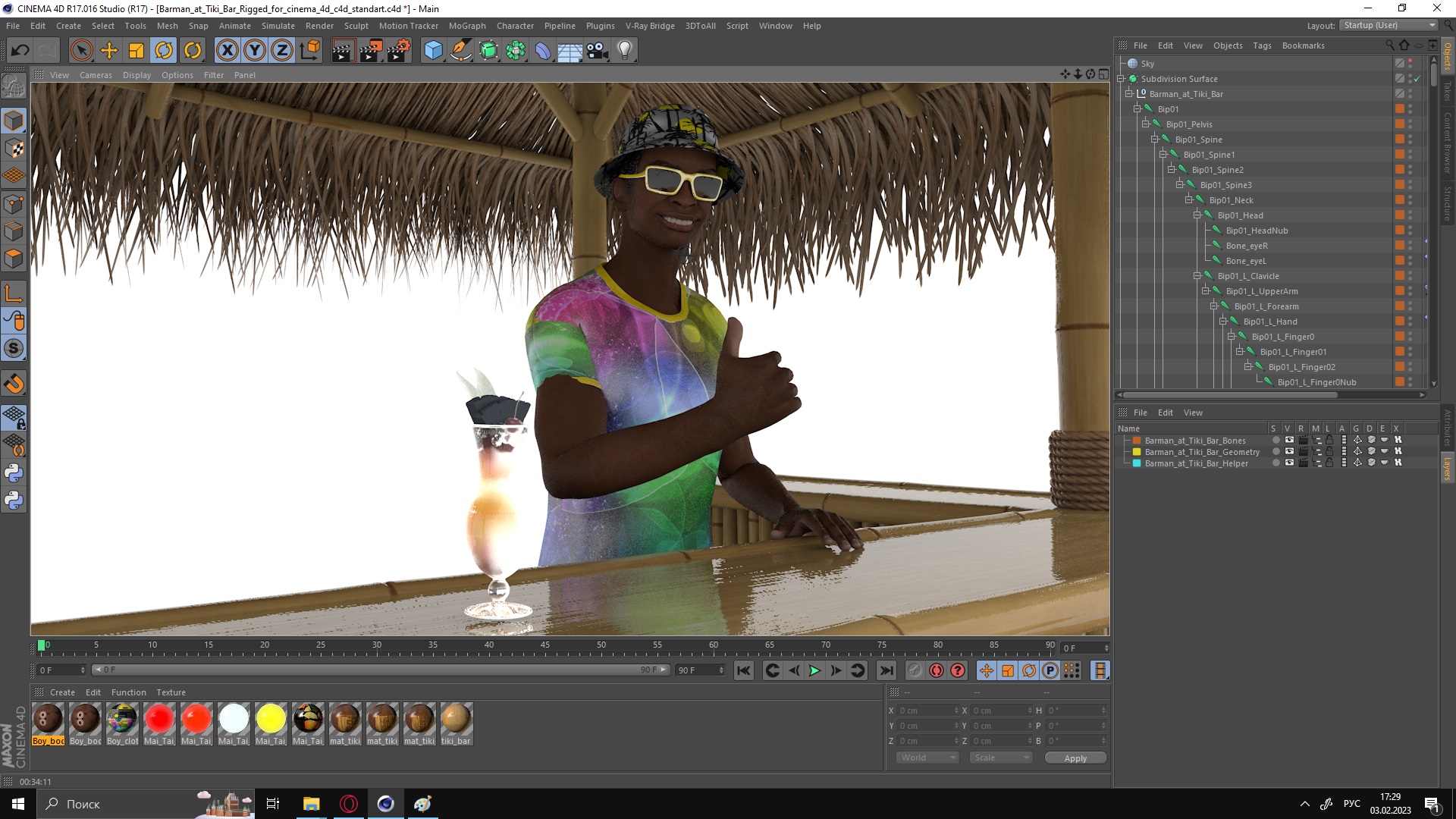Open material manager Texture menu
Image resolution: width=1456 pixels, height=819 pixels.
[x=171, y=692]
